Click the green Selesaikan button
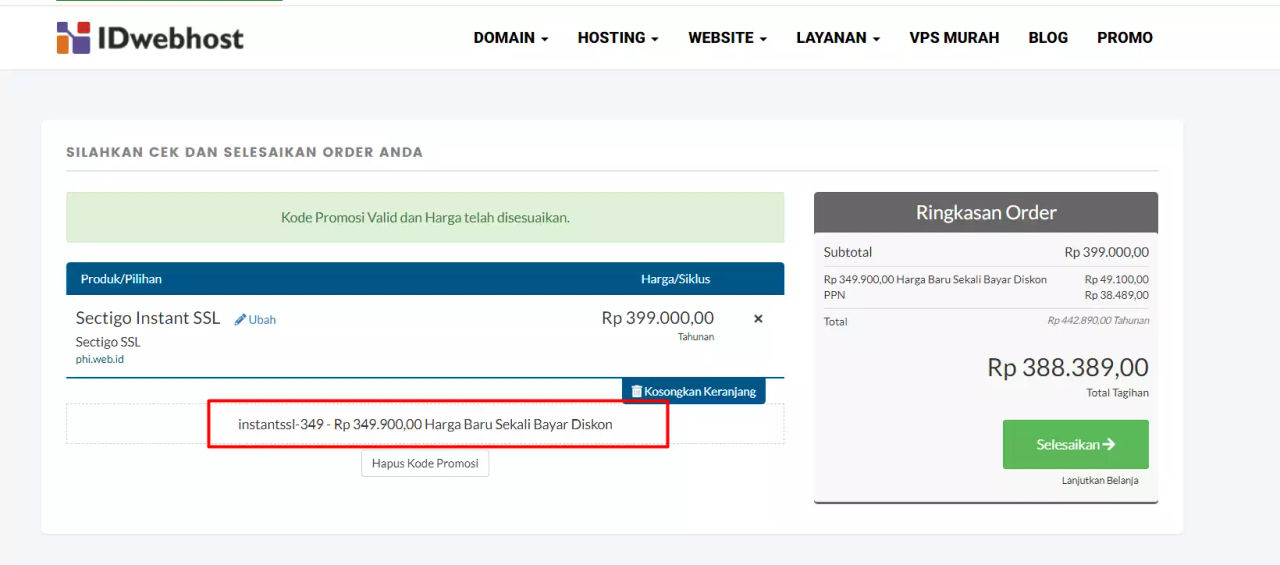The width and height of the screenshot is (1280, 565). [1076, 444]
